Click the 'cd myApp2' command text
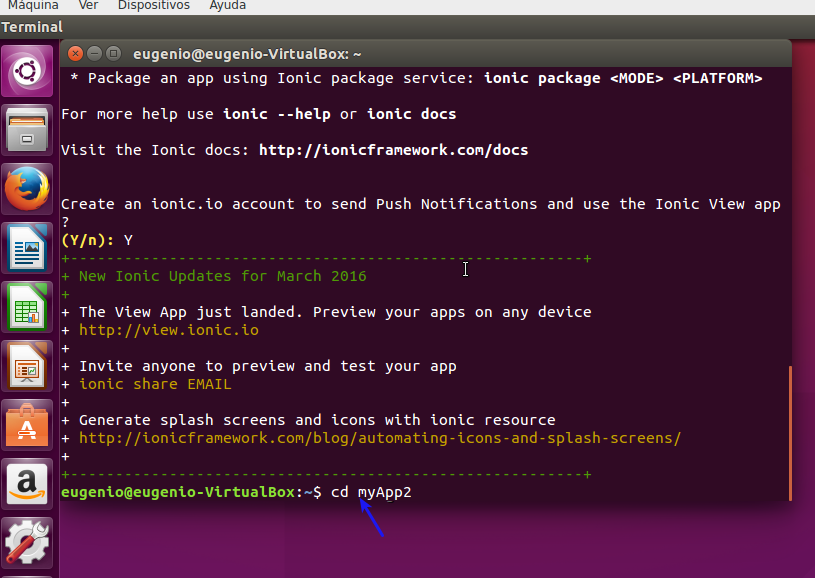Image resolution: width=815 pixels, height=578 pixels. tap(371, 492)
